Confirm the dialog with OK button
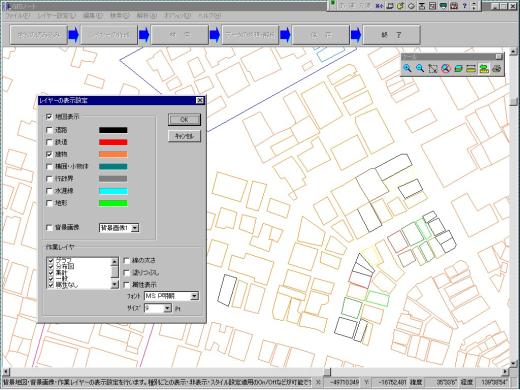Image resolution: width=520 pixels, height=390 pixels. click(x=184, y=120)
